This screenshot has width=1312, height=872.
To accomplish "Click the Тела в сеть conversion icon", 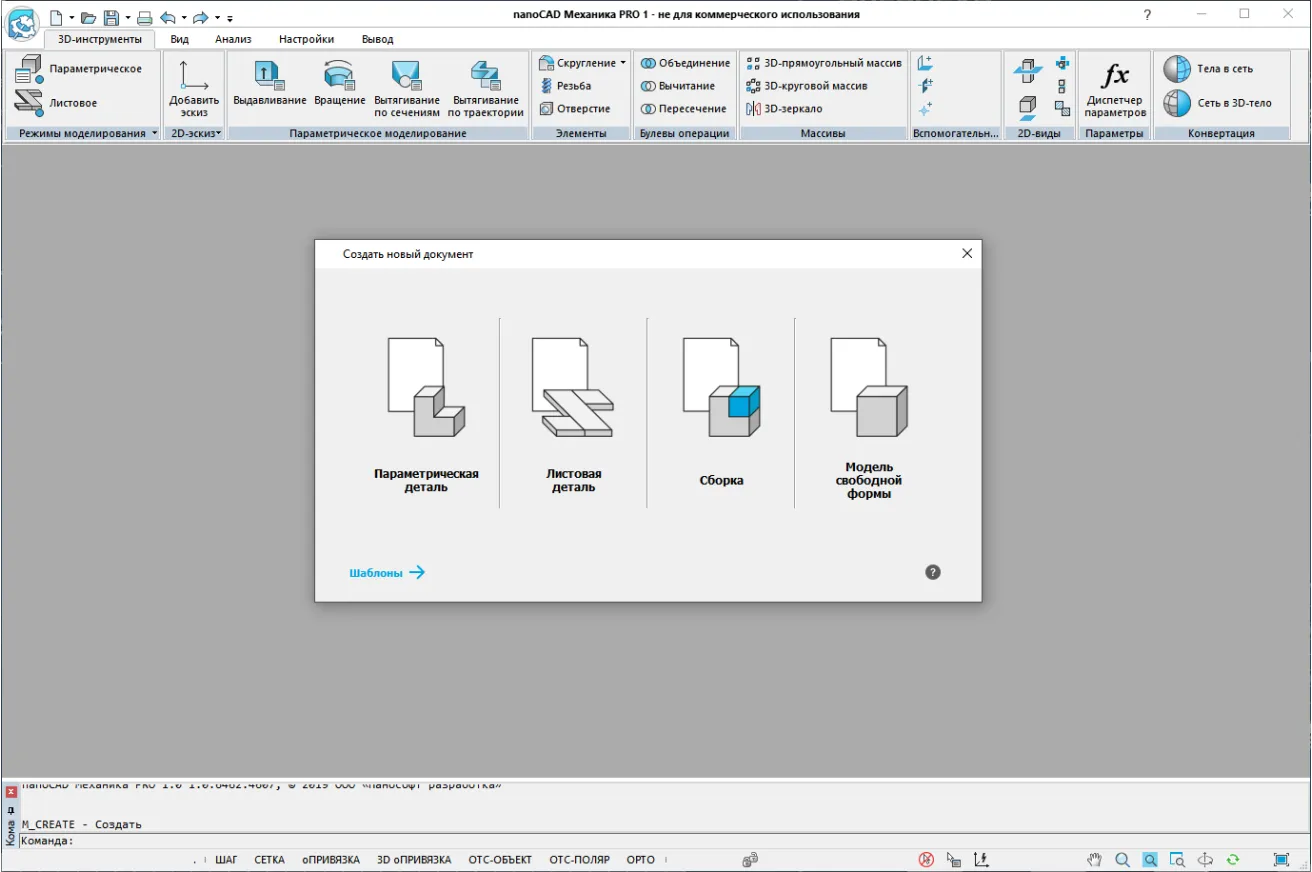I will point(1177,69).
